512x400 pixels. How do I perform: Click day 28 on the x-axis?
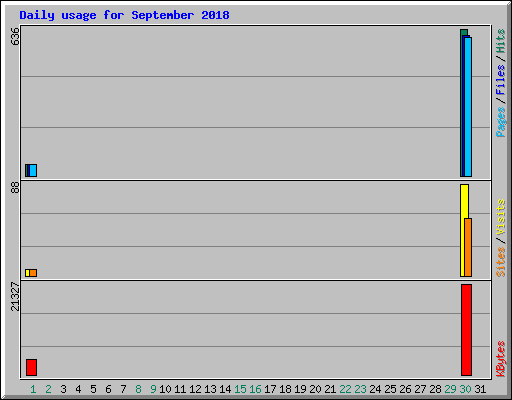click(435, 389)
